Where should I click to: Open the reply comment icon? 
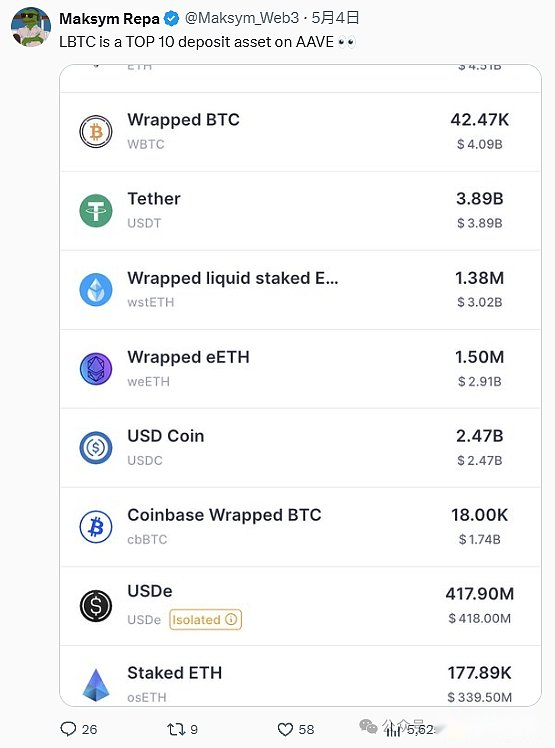[x=68, y=729]
